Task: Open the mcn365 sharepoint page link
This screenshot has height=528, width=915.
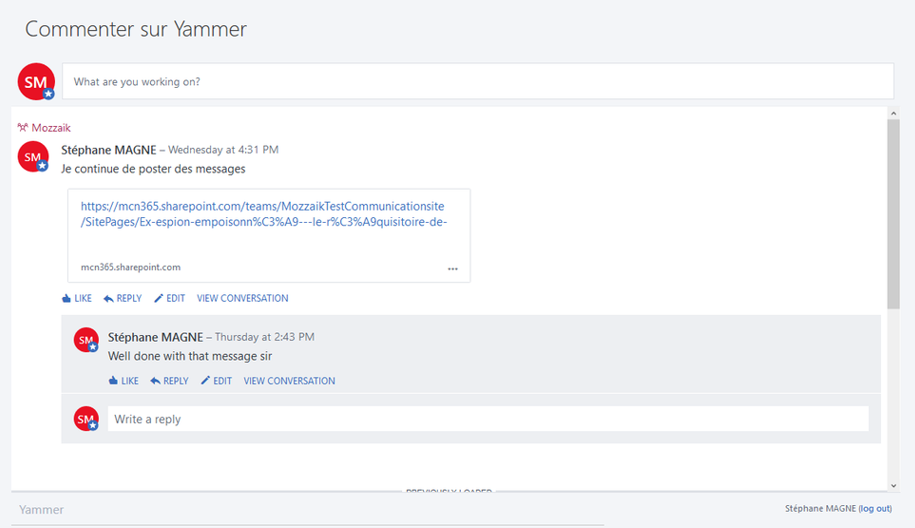Action: (x=264, y=214)
